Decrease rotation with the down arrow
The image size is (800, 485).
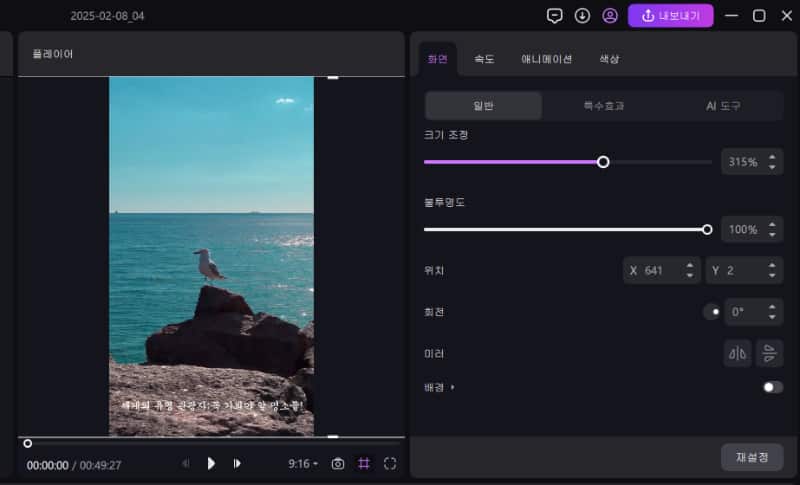tap(772, 317)
